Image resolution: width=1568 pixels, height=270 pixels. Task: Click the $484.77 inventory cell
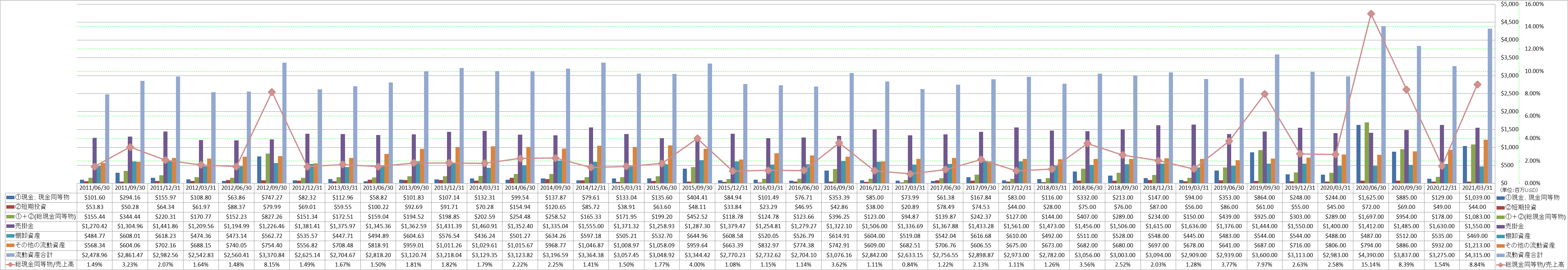[x=94, y=236]
